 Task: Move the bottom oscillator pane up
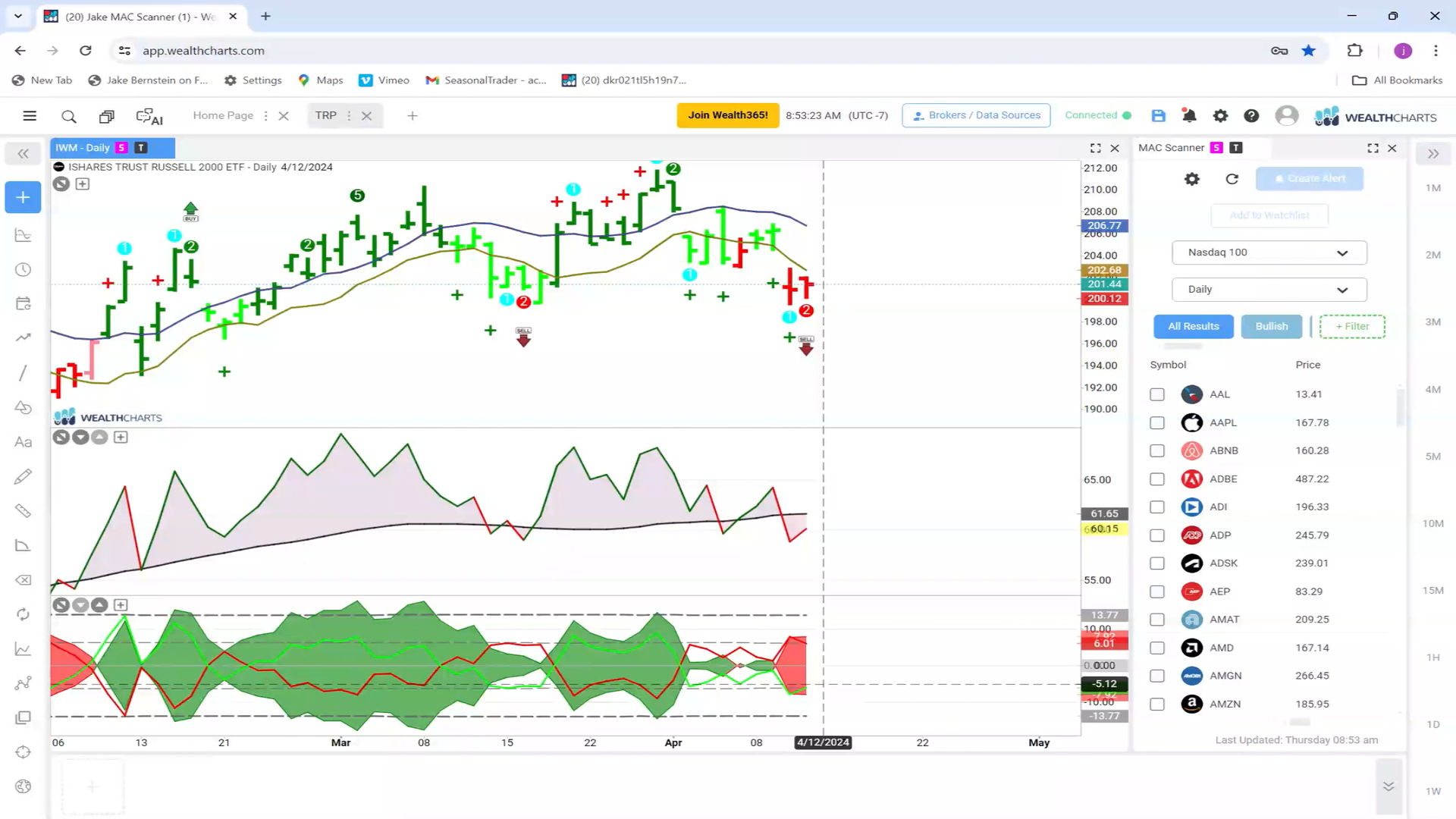(x=99, y=605)
